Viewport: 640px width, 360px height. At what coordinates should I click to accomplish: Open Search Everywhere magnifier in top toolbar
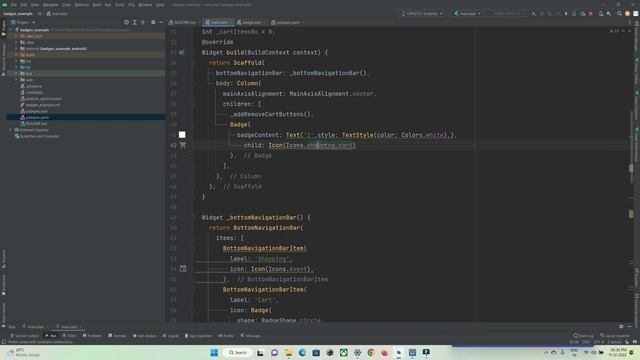coord(619,13)
